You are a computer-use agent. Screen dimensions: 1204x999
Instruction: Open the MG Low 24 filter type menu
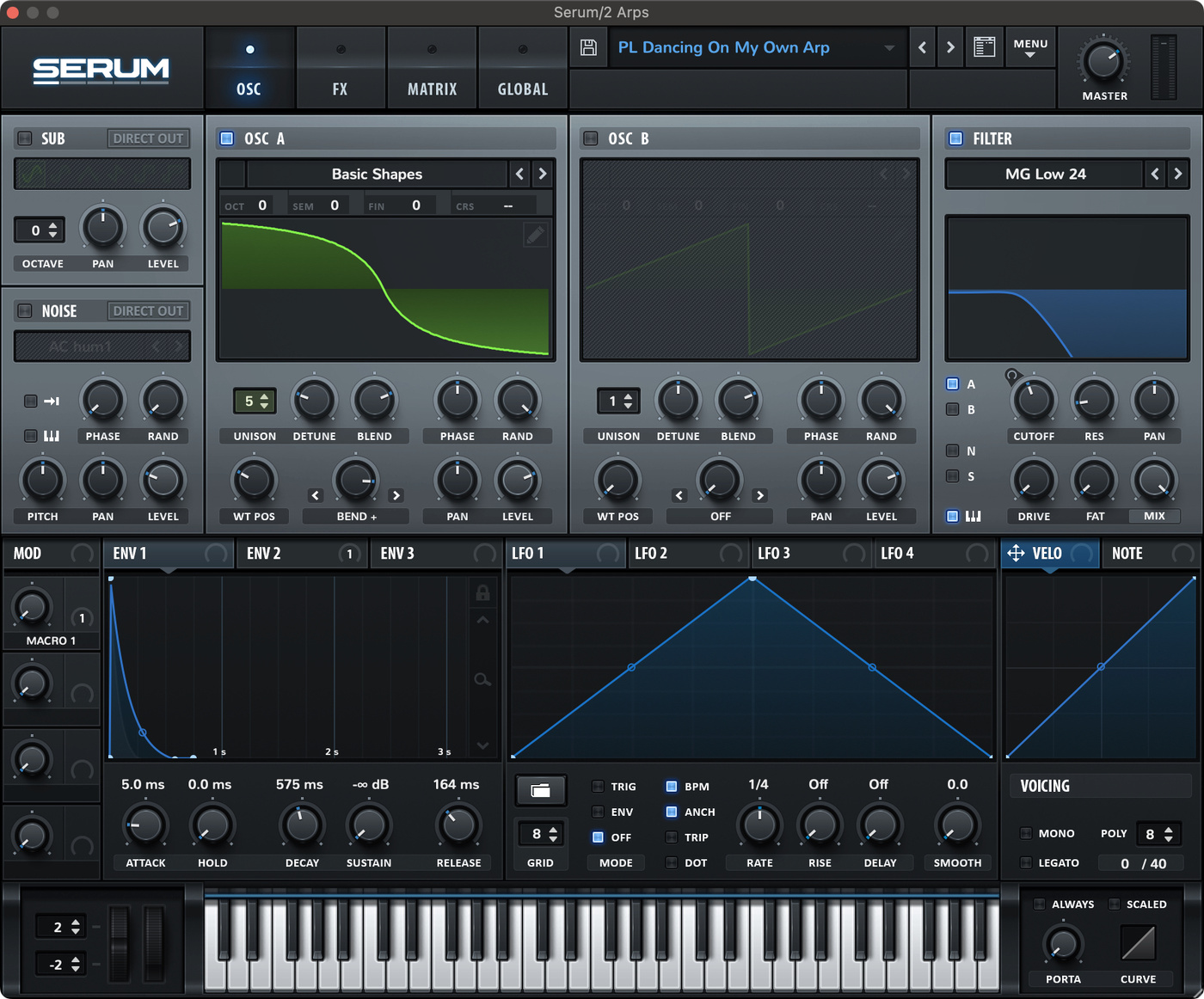pyautogui.click(x=1045, y=174)
